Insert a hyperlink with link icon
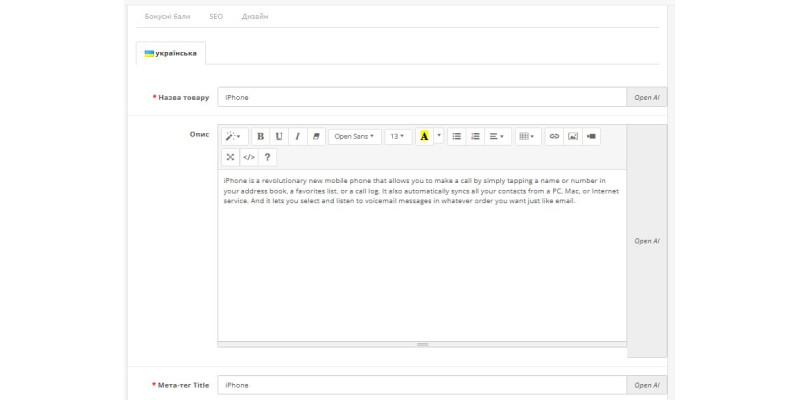This screenshot has height=400, width=800. click(x=554, y=136)
